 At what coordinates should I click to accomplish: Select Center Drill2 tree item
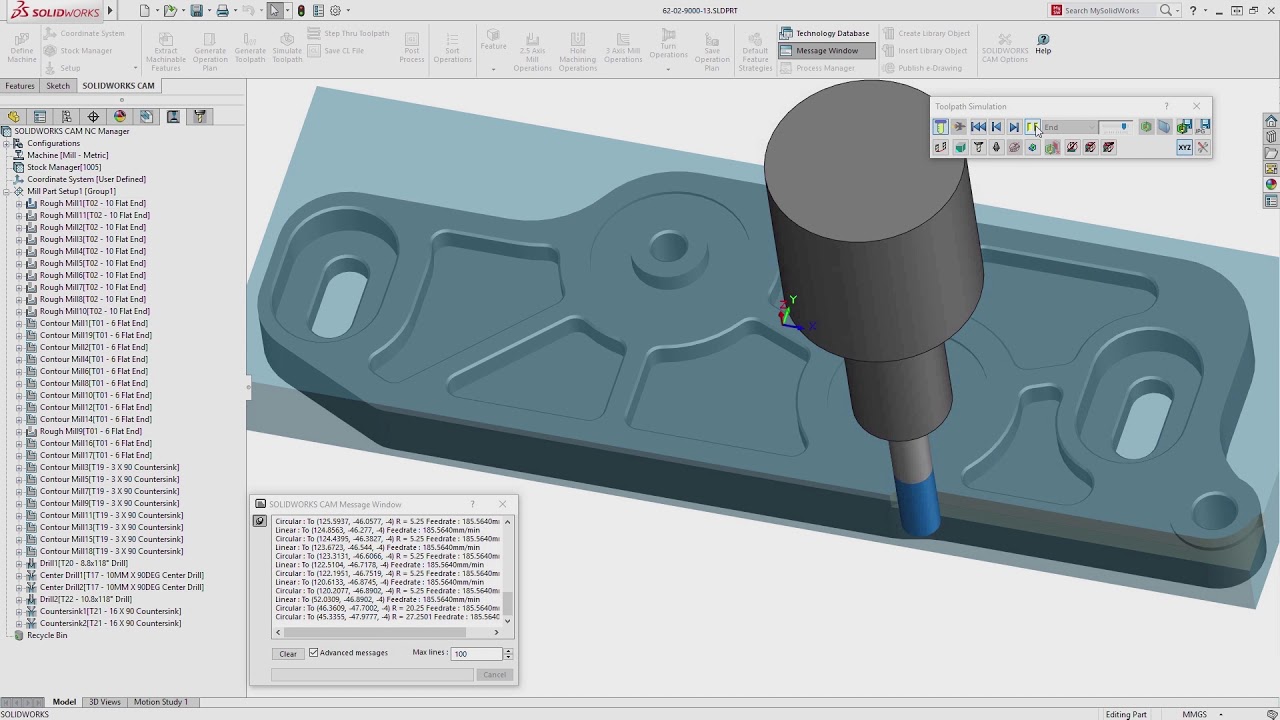pyautogui.click(x=120, y=587)
